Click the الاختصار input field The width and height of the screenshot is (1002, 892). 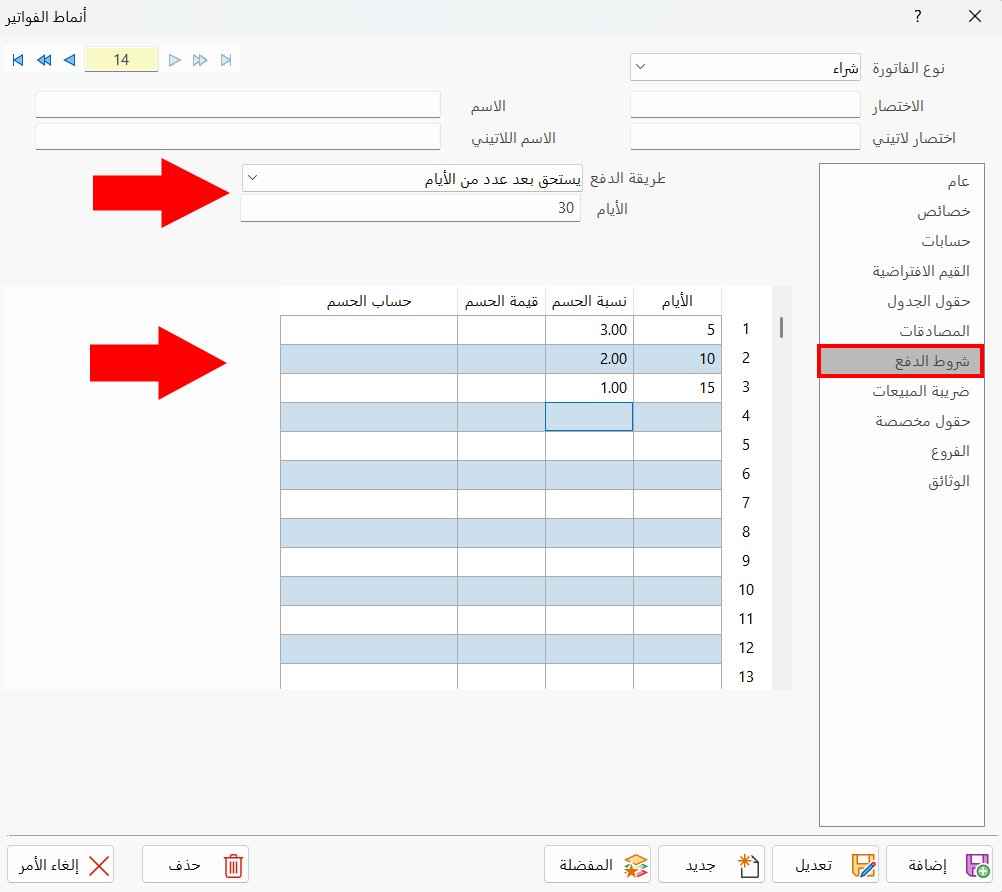tap(745, 105)
